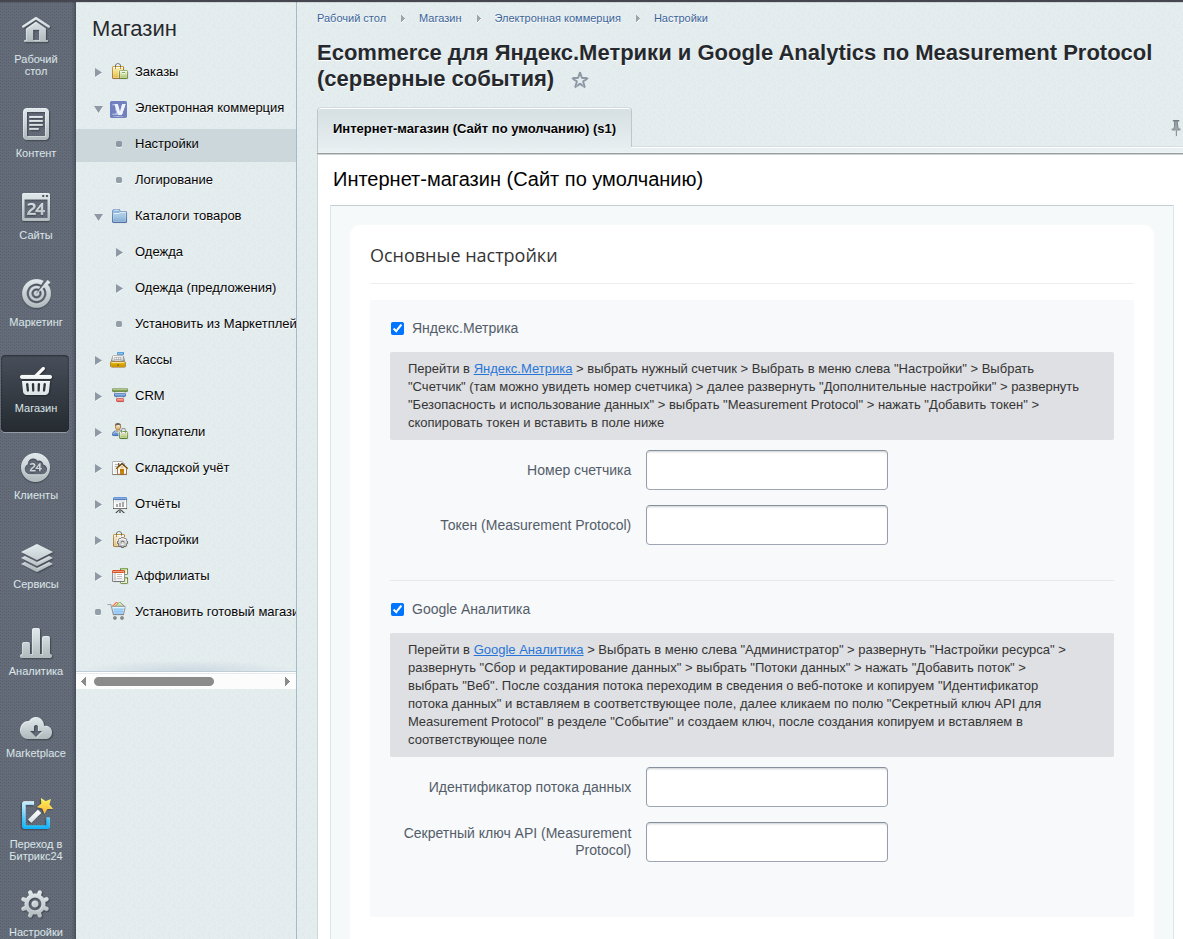Screen dimensions: 1183x939
Task: Uncheck the Google Аналитика checkbox
Action: (398, 609)
